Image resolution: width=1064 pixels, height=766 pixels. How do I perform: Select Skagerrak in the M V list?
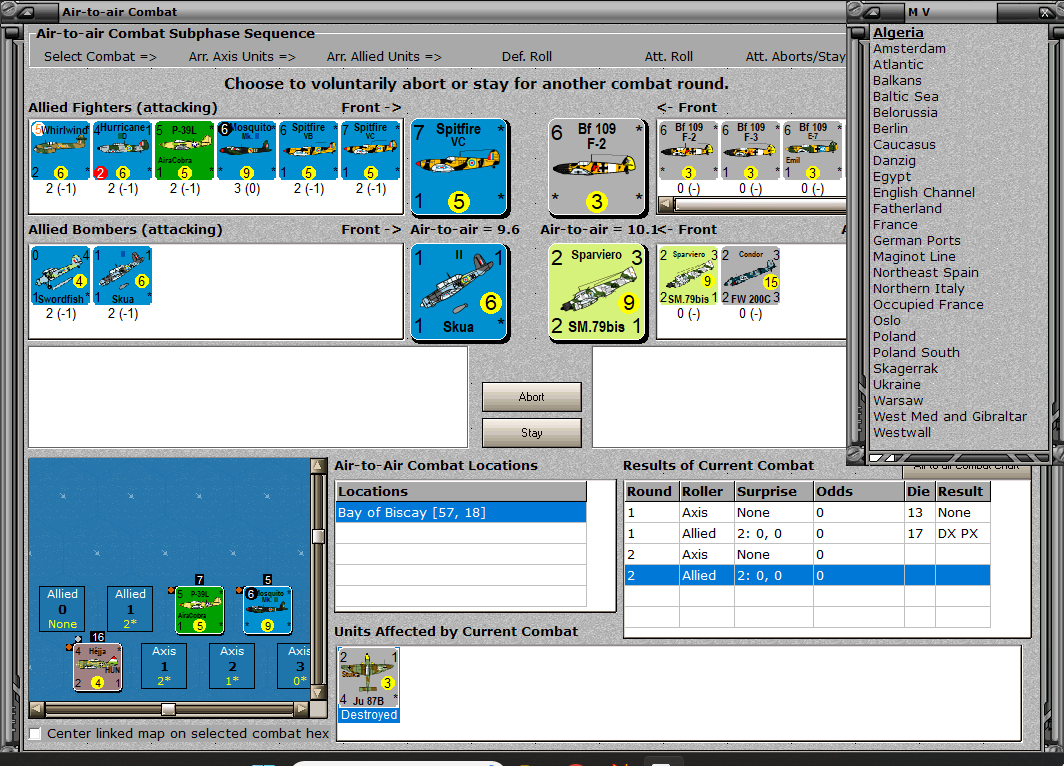click(x=905, y=368)
